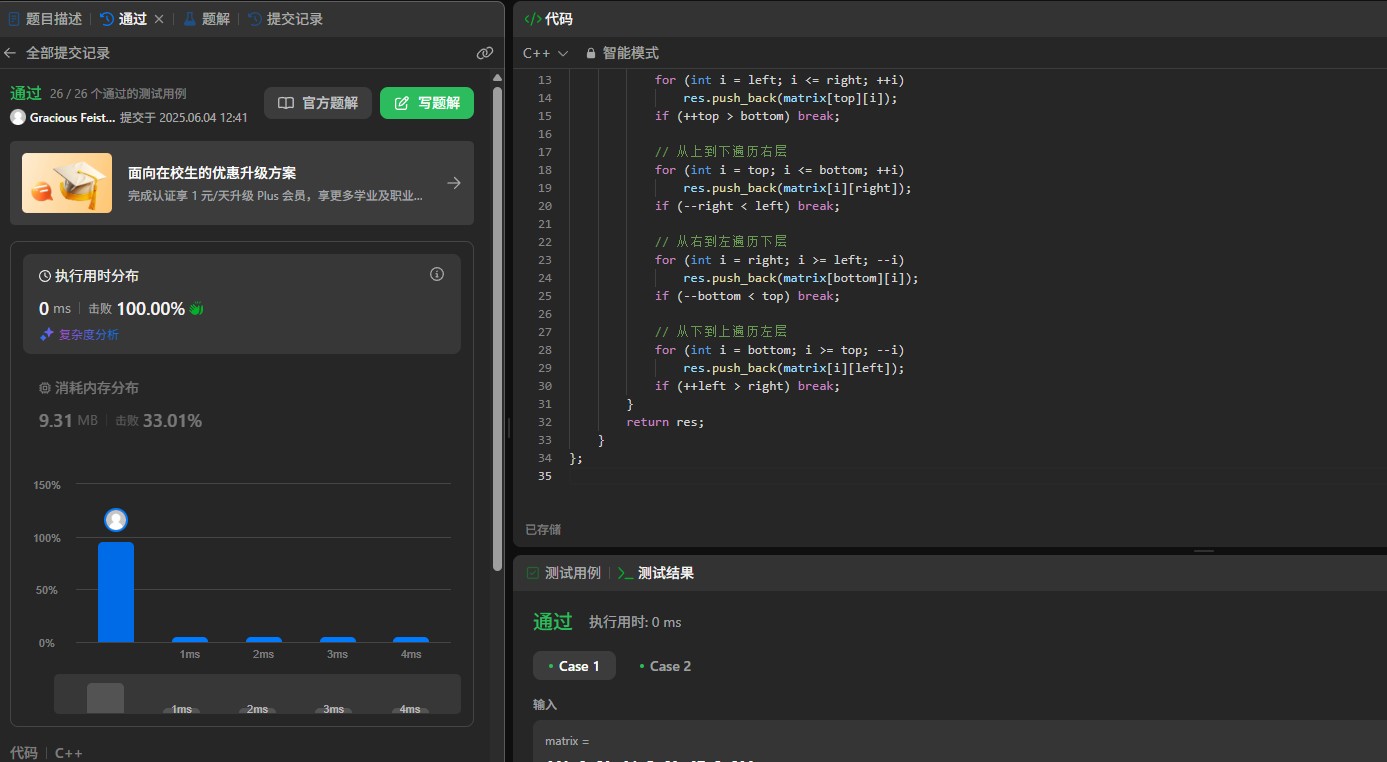Open the student upgrade plan banner arrow

point(454,183)
